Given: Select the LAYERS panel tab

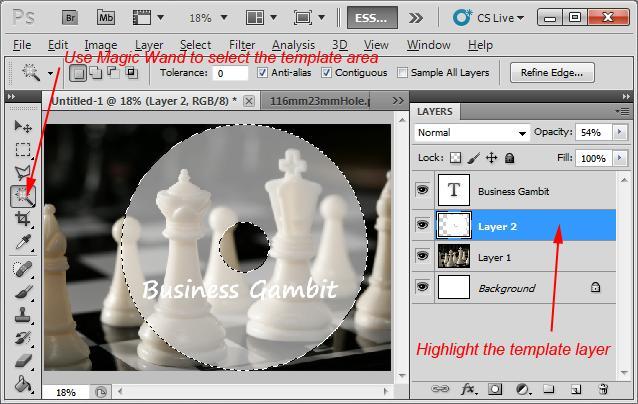Looking at the screenshot, I should pos(435,111).
